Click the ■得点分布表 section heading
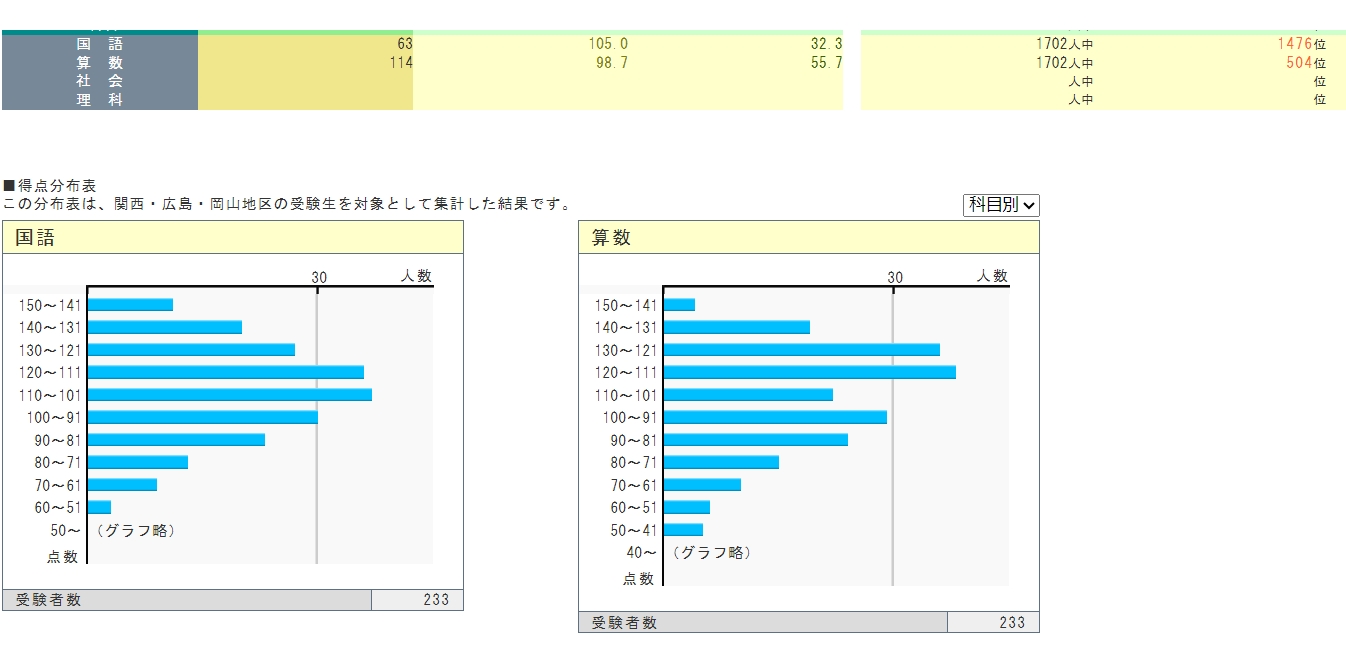Screen dimensions: 1346x664 50,186
